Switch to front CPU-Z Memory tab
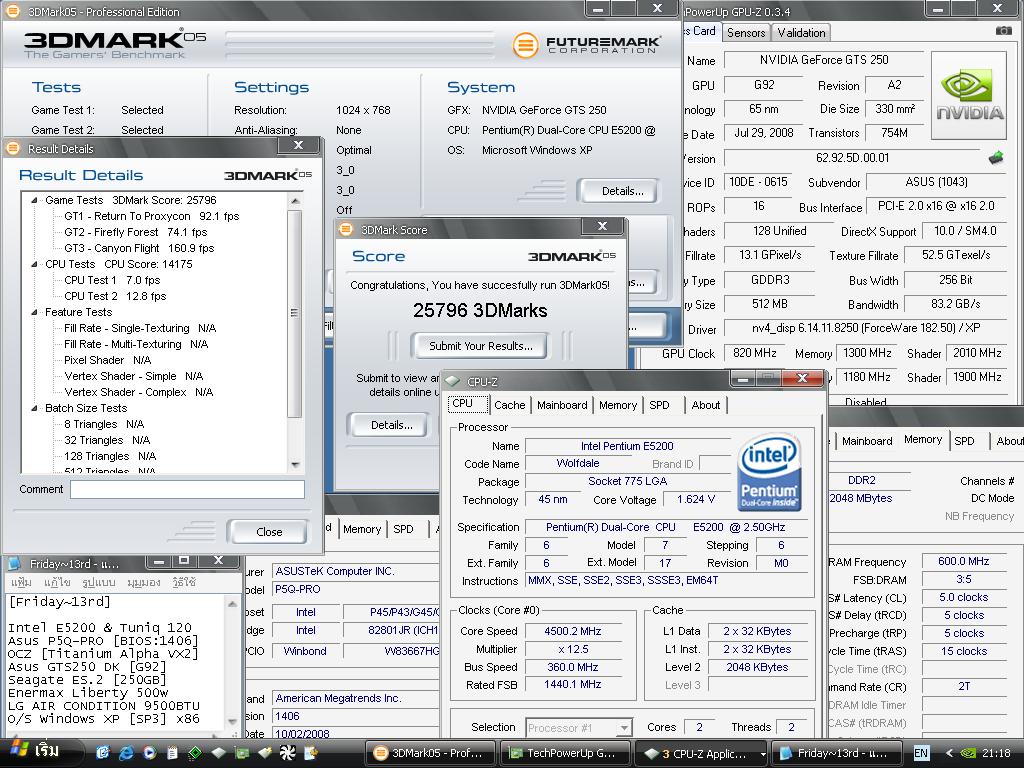 click(x=618, y=405)
